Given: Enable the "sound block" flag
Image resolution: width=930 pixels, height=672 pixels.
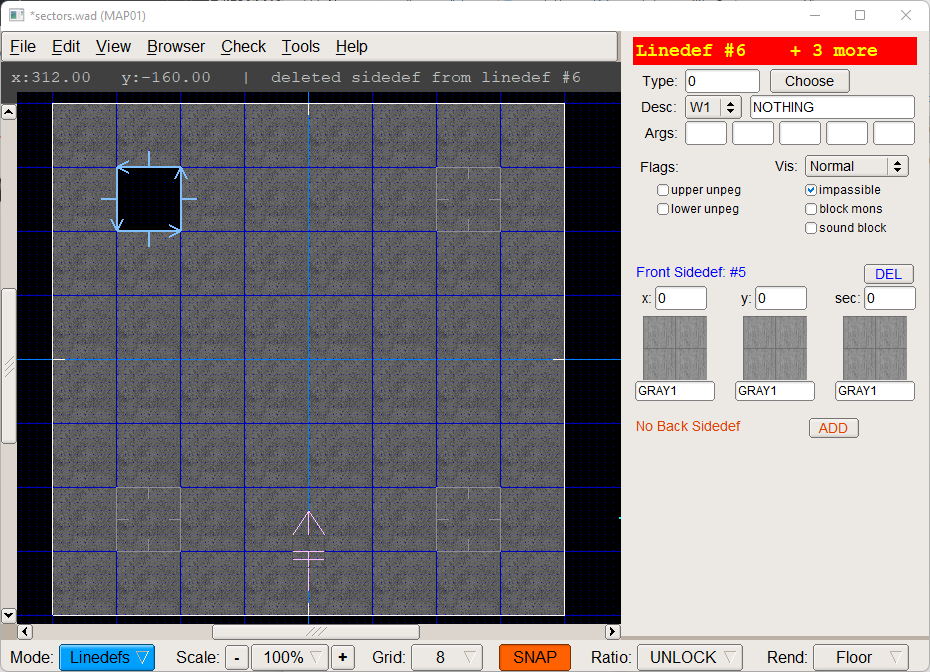Looking at the screenshot, I should coord(810,227).
